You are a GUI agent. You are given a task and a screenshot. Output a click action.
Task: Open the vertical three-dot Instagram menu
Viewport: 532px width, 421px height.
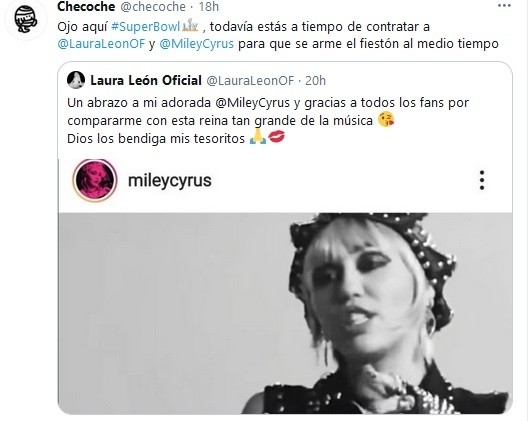point(482,180)
